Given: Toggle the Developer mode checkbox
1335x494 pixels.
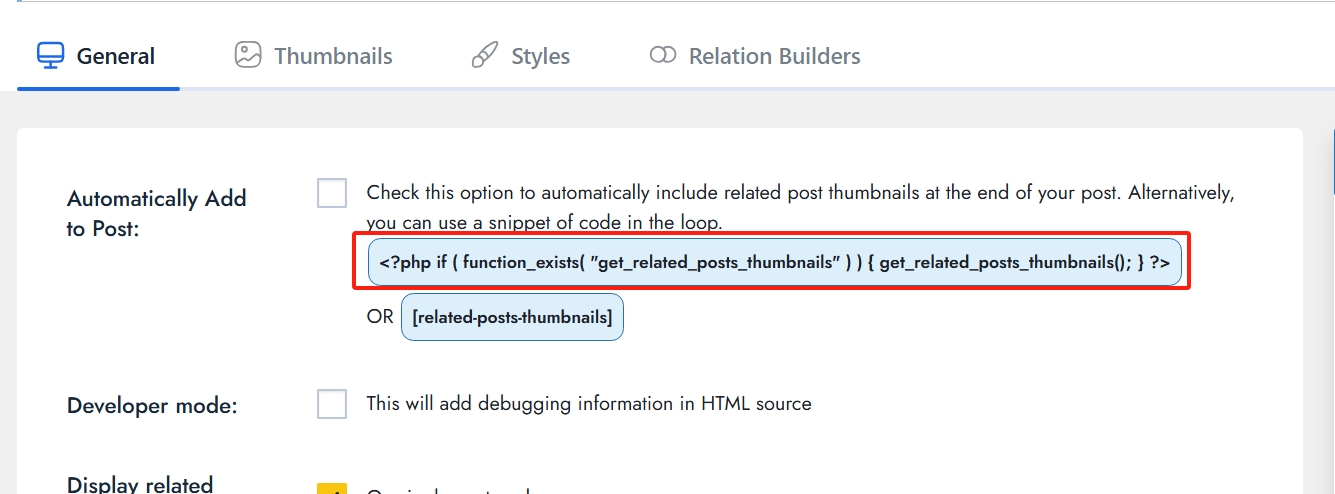Looking at the screenshot, I should pyautogui.click(x=332, y=404).
